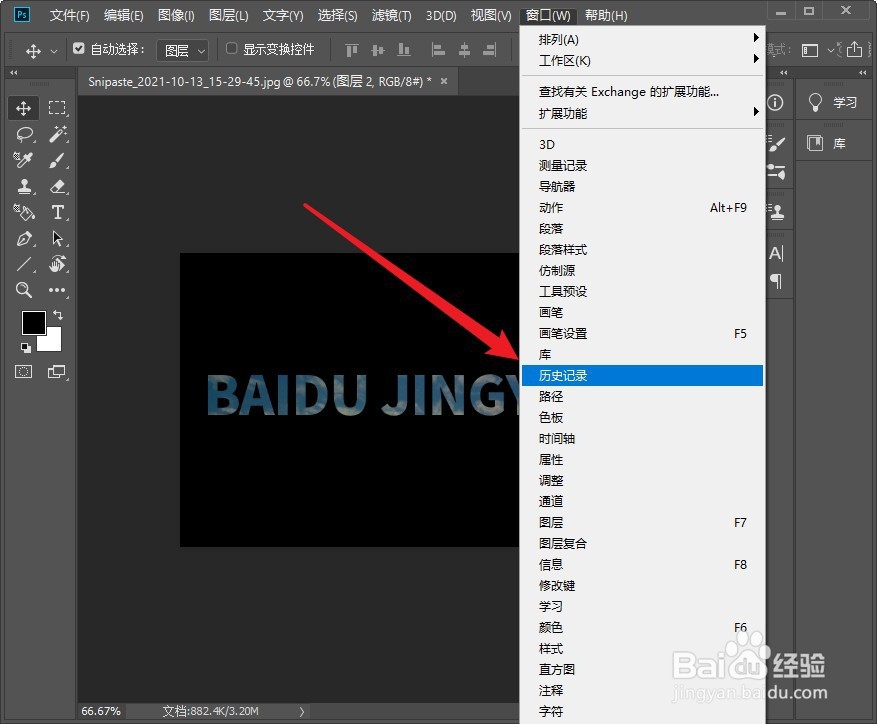Screen dimensions: 877x724
Task: Select the Brush tool
Action: (x=57, y=160)
